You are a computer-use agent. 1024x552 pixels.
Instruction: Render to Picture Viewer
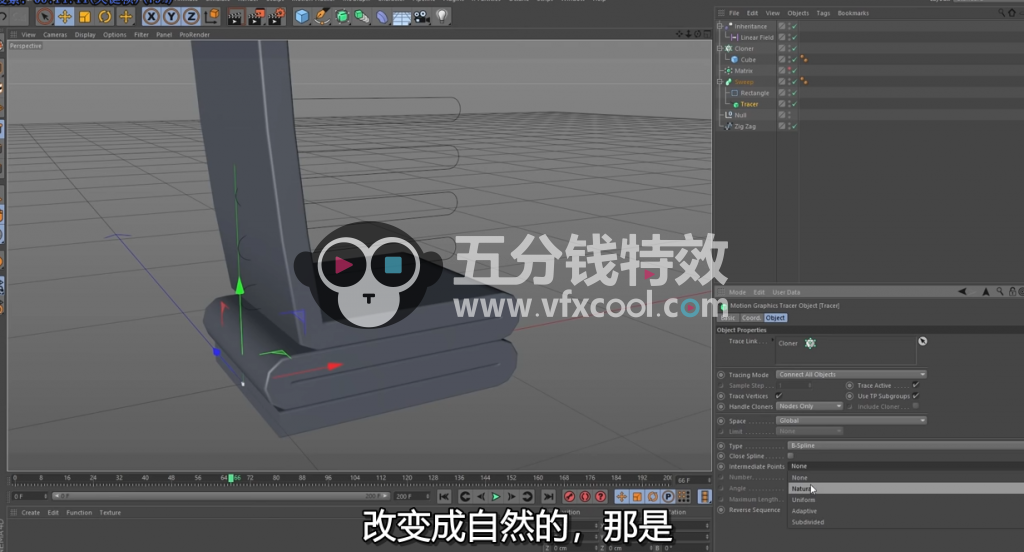coord(256,17)
